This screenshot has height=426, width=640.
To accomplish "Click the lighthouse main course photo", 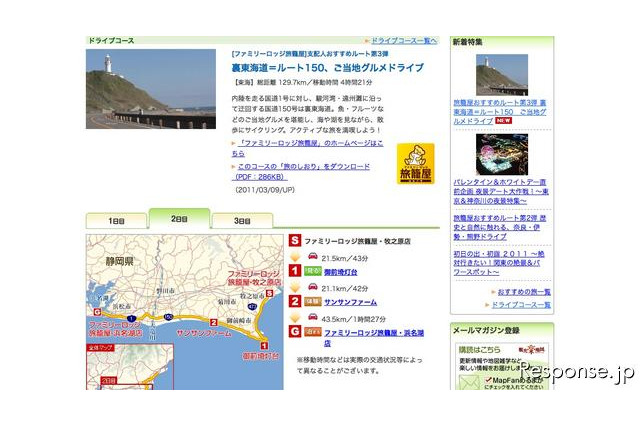I will pos(151,89).
